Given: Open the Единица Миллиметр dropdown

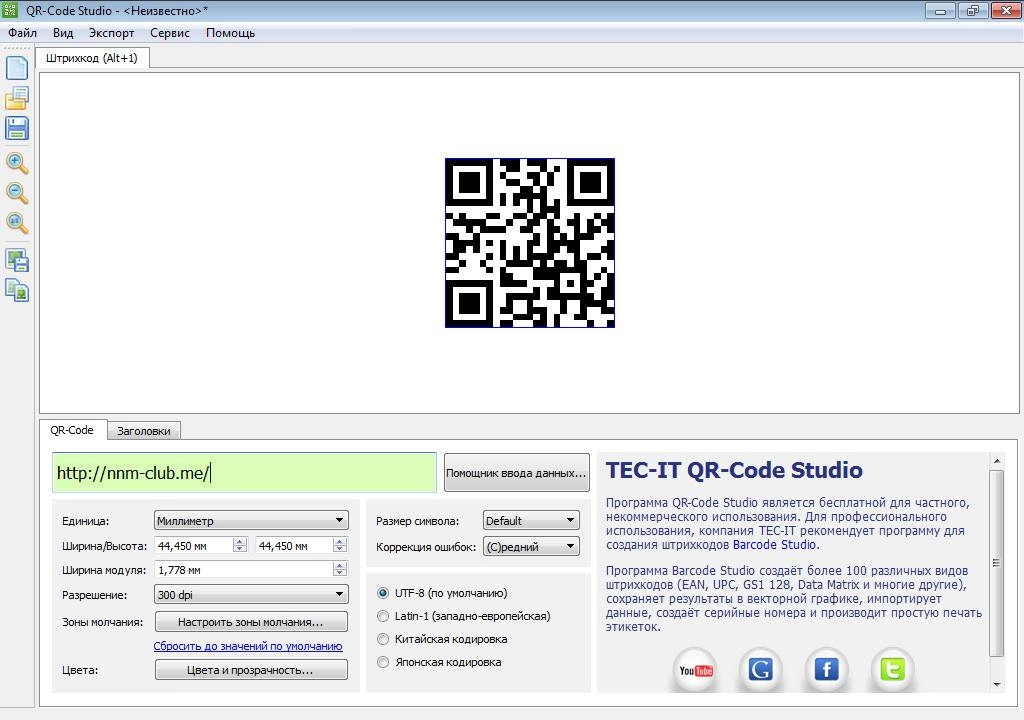Looking at the screenshot, I should pyautogui.click(x=251, y=521).
